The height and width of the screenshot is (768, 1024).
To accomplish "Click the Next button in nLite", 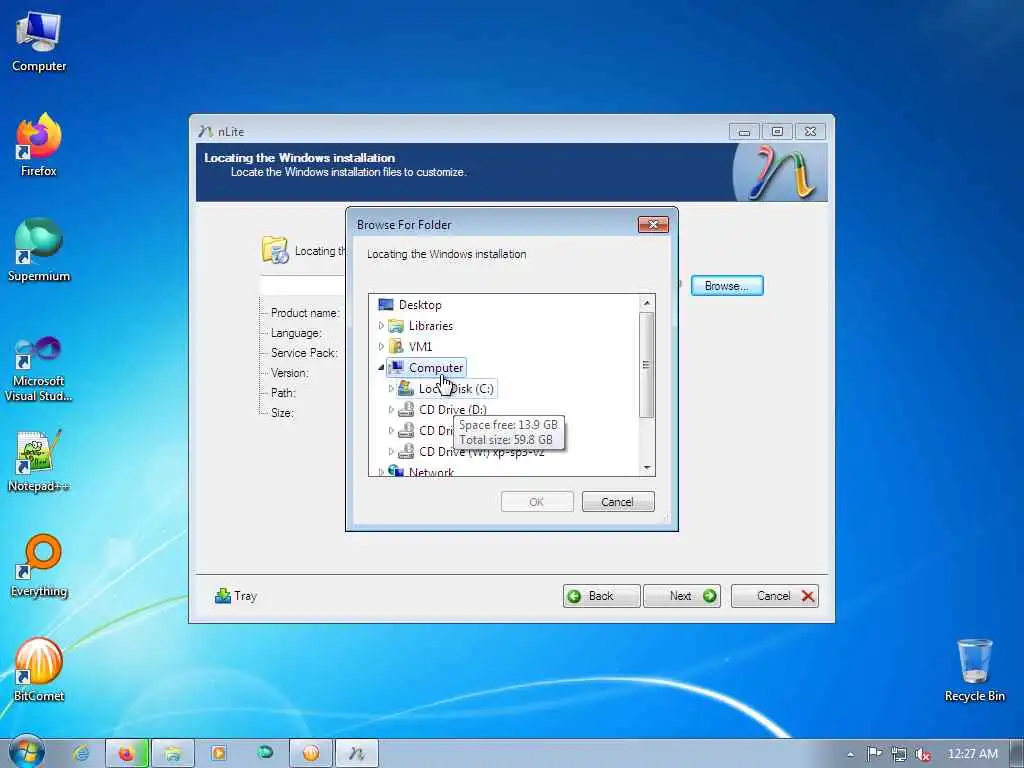I will [x=682, y=596].
